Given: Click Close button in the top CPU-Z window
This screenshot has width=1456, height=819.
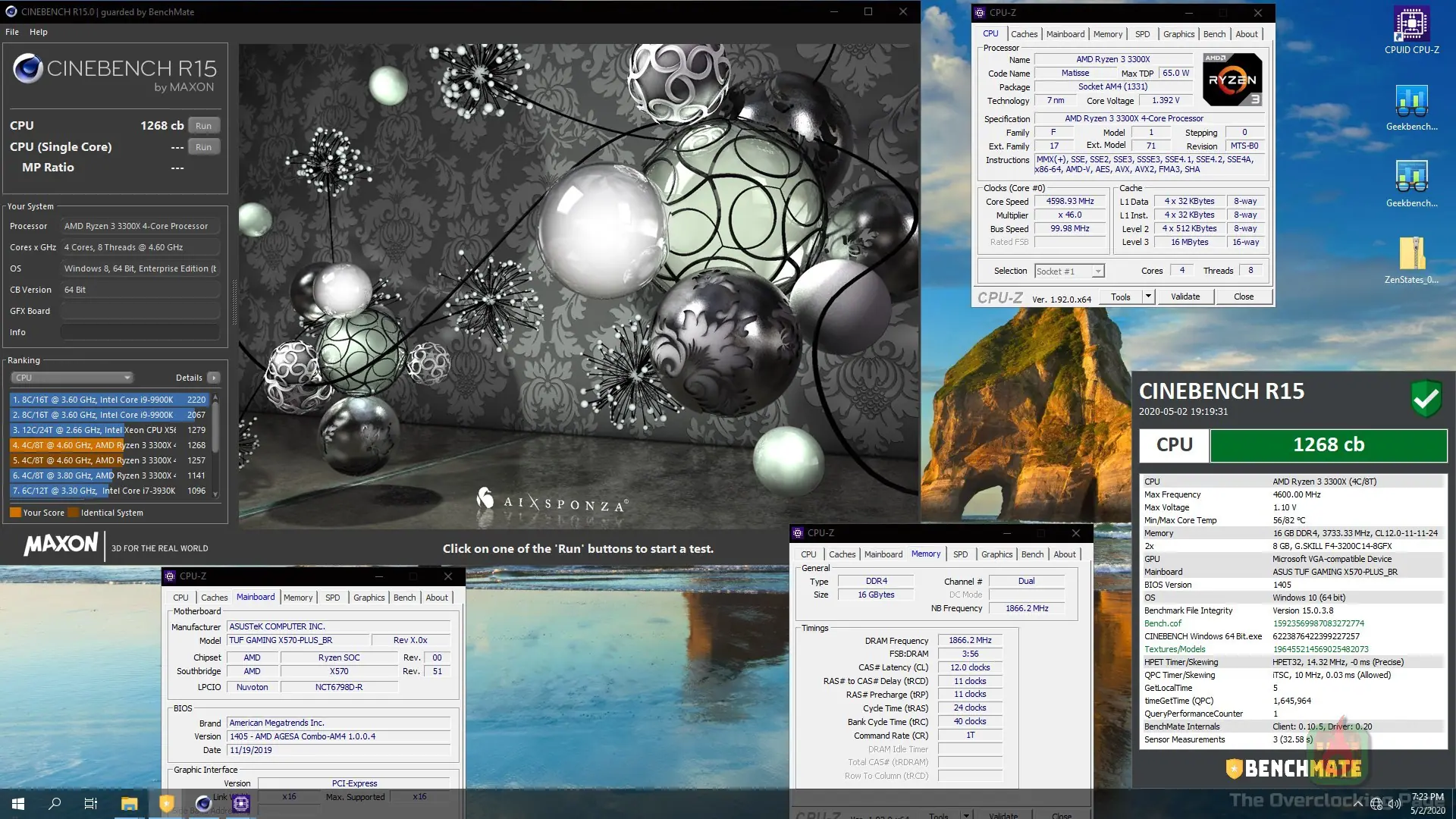Looking at the screenshot, I should 1244,297.
